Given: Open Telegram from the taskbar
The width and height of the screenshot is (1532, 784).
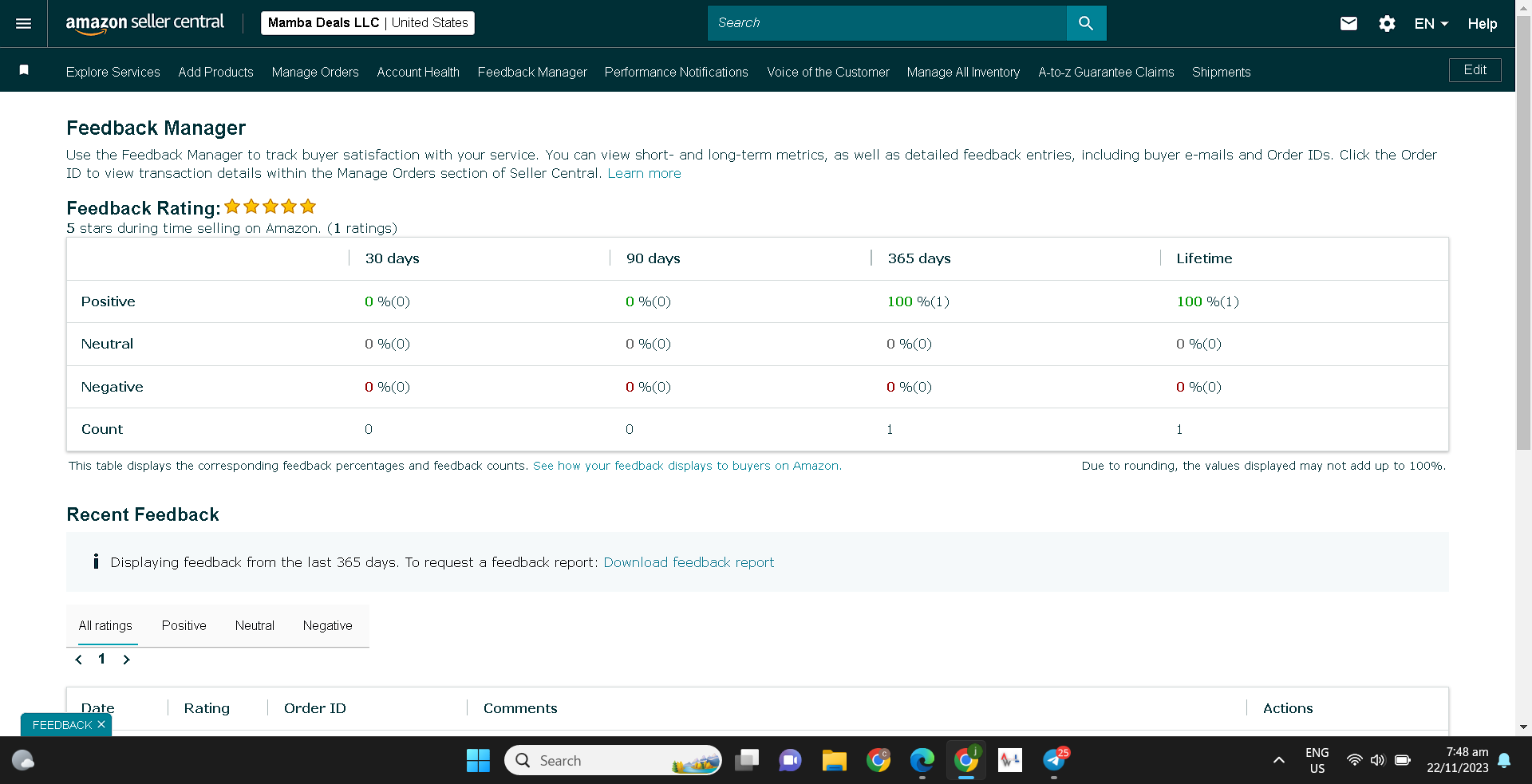Looking at the screenshot, I should pos(1054,760).
